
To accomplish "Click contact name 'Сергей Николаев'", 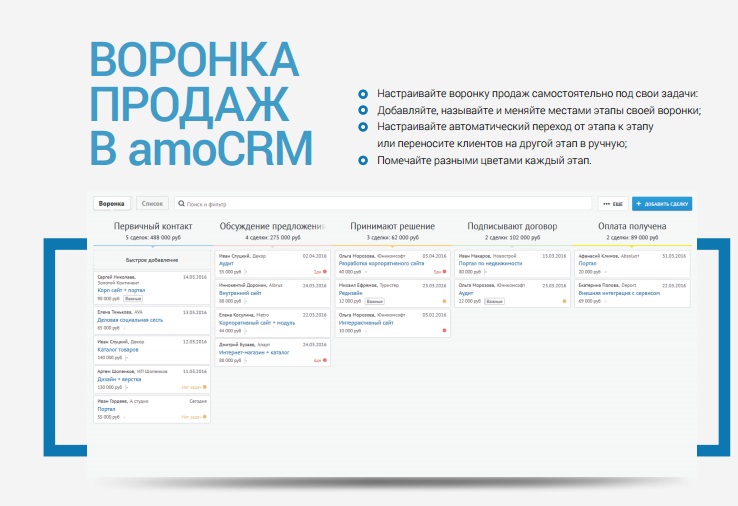I will 116,277.
